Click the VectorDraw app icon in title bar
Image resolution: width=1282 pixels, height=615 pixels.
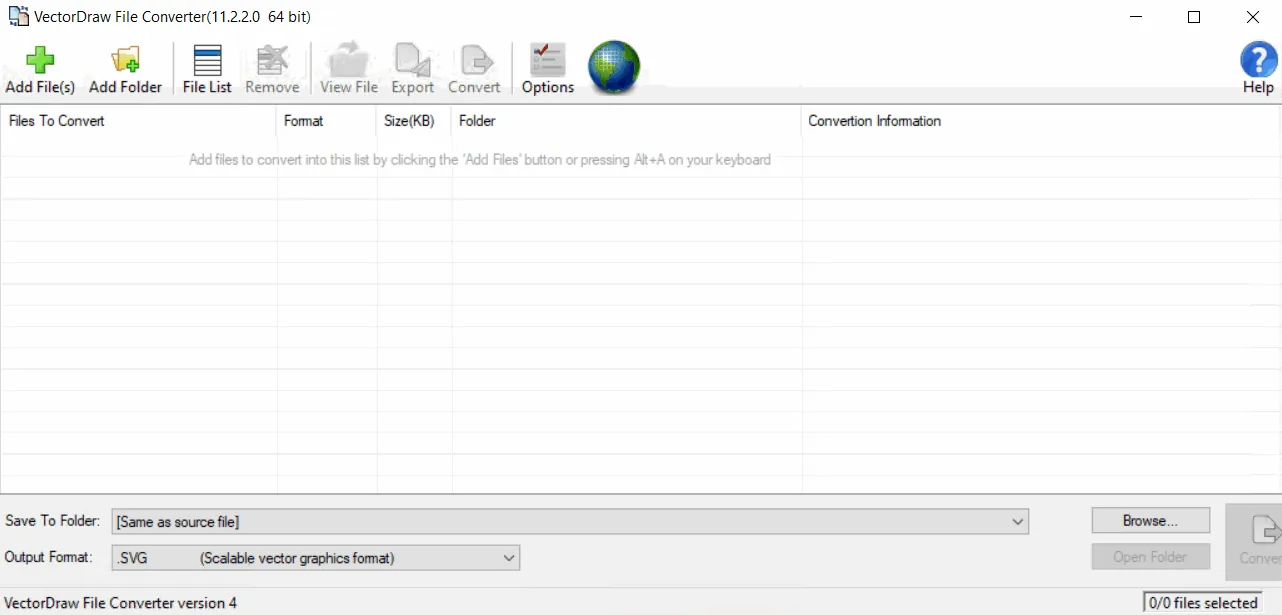pyautogui.click(x=17, y=17)
